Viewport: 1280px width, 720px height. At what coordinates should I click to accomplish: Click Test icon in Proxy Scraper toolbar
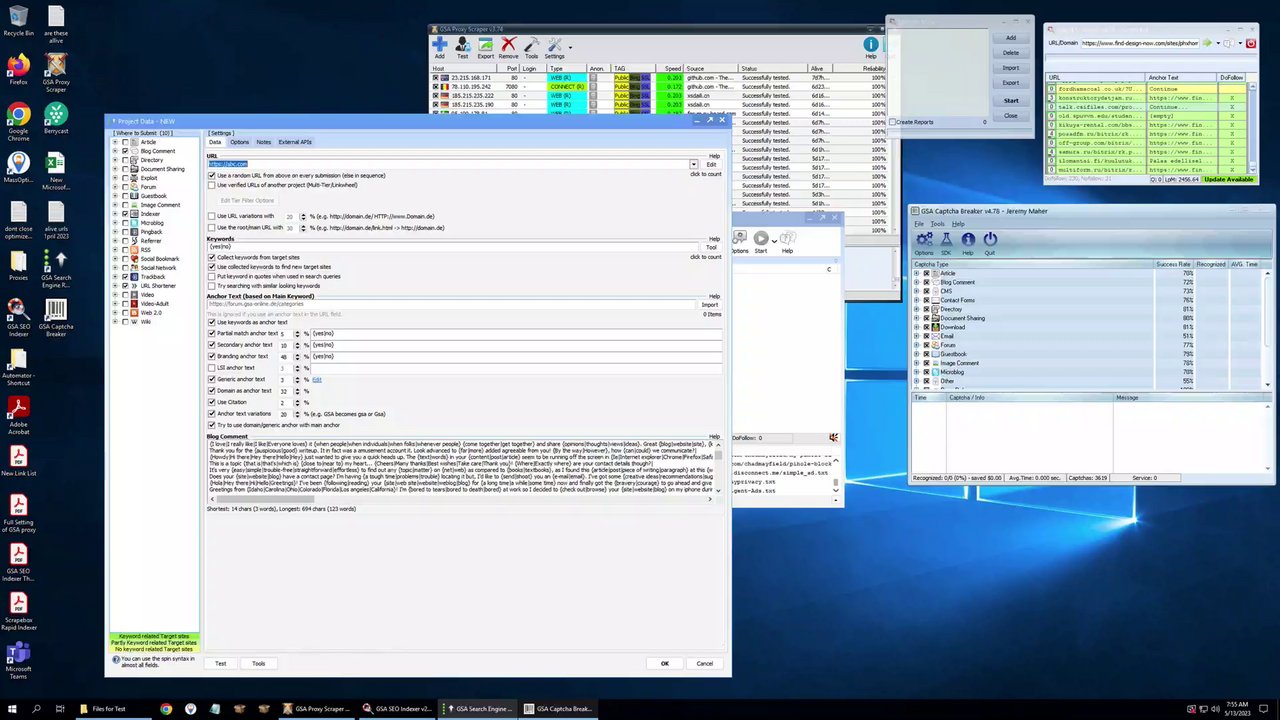tap(462, 46)
